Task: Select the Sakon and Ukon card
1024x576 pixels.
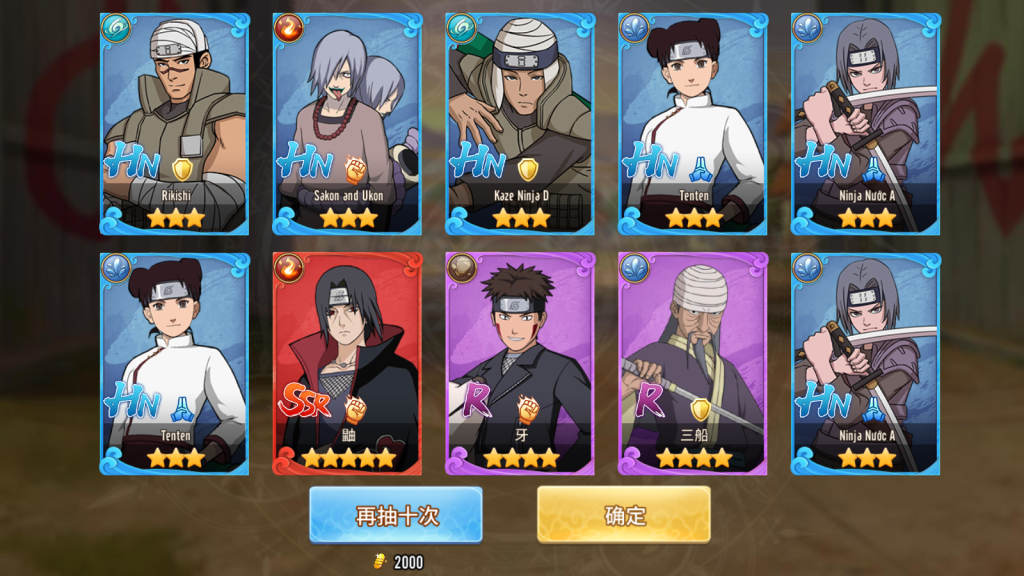Action: (x=347, y=124)
